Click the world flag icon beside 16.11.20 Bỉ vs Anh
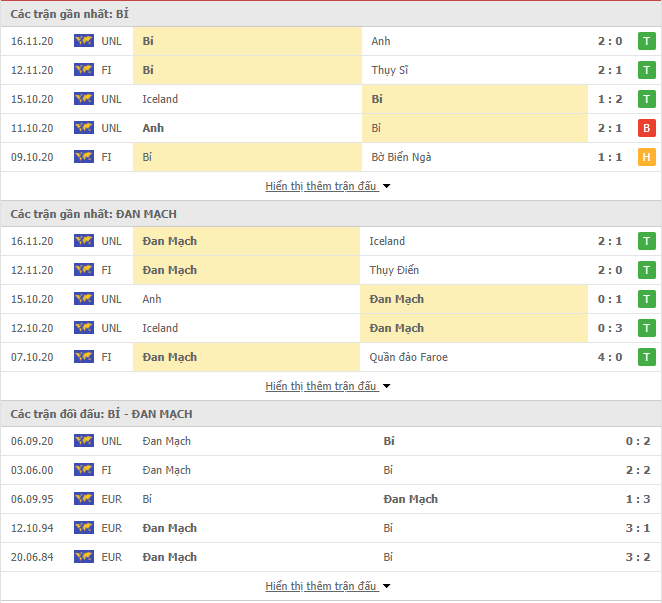The width and height of the screenshot is (662, 603). 84,41
